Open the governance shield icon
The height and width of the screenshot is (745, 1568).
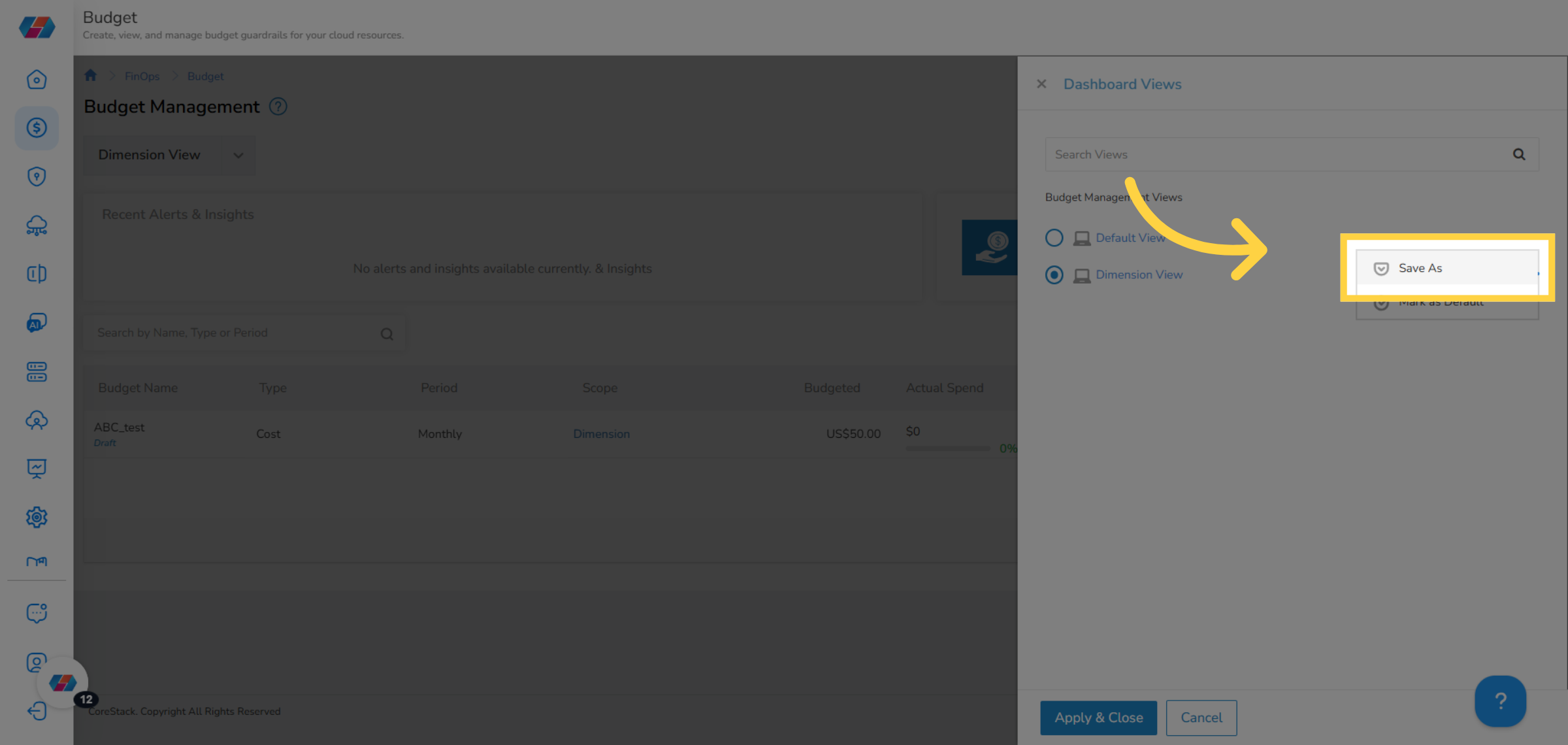point(37,176)
